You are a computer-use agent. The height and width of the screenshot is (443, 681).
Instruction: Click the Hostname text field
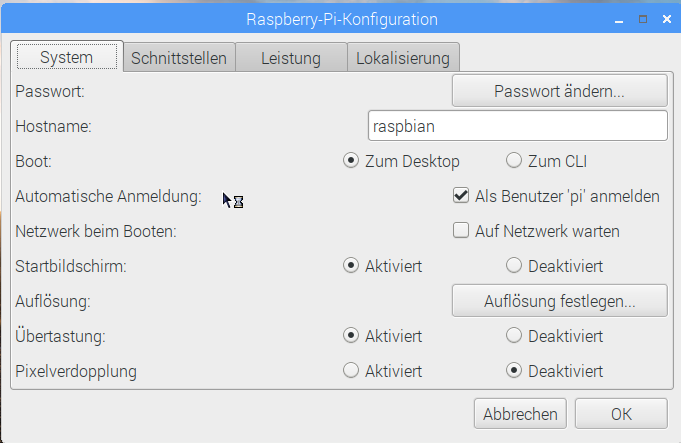point(518,126)
